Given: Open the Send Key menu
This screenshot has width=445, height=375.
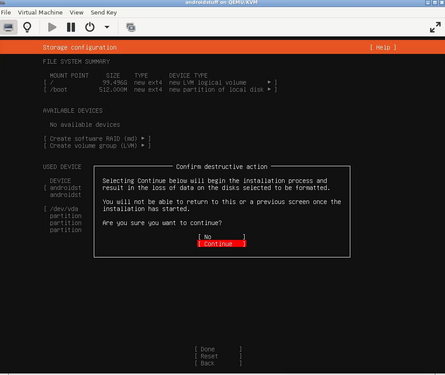Looking at the screenshot, I should 104,12.
